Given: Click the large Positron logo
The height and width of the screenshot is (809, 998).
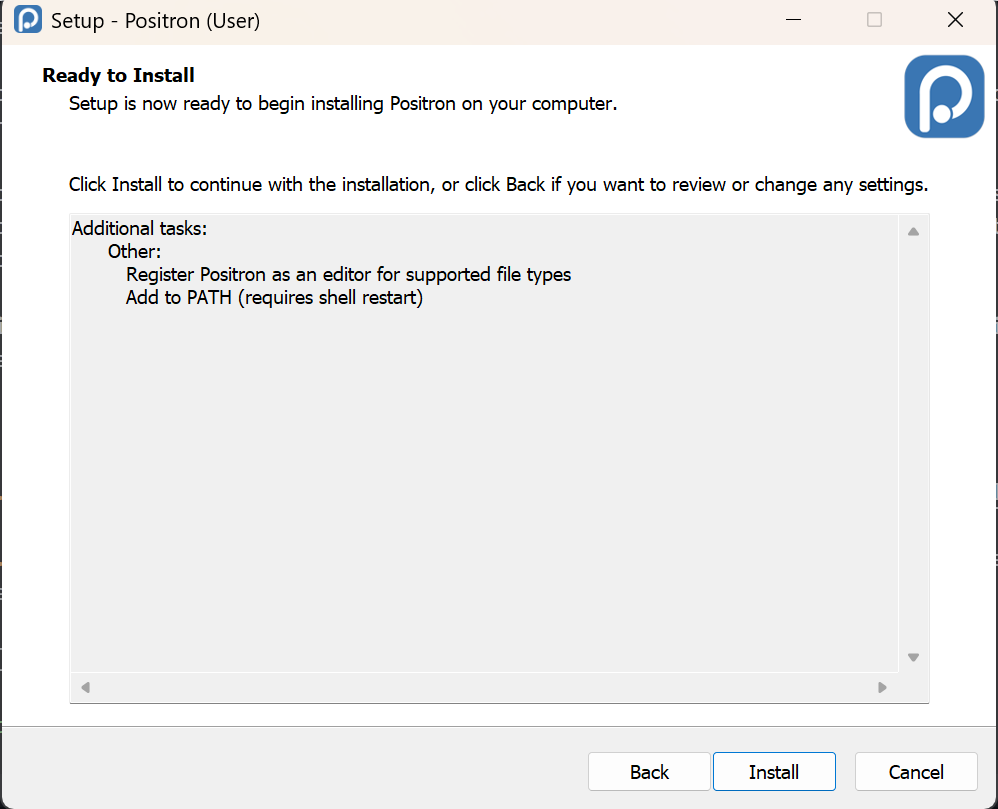Looking at the screenshot, I should click(943, 96).
